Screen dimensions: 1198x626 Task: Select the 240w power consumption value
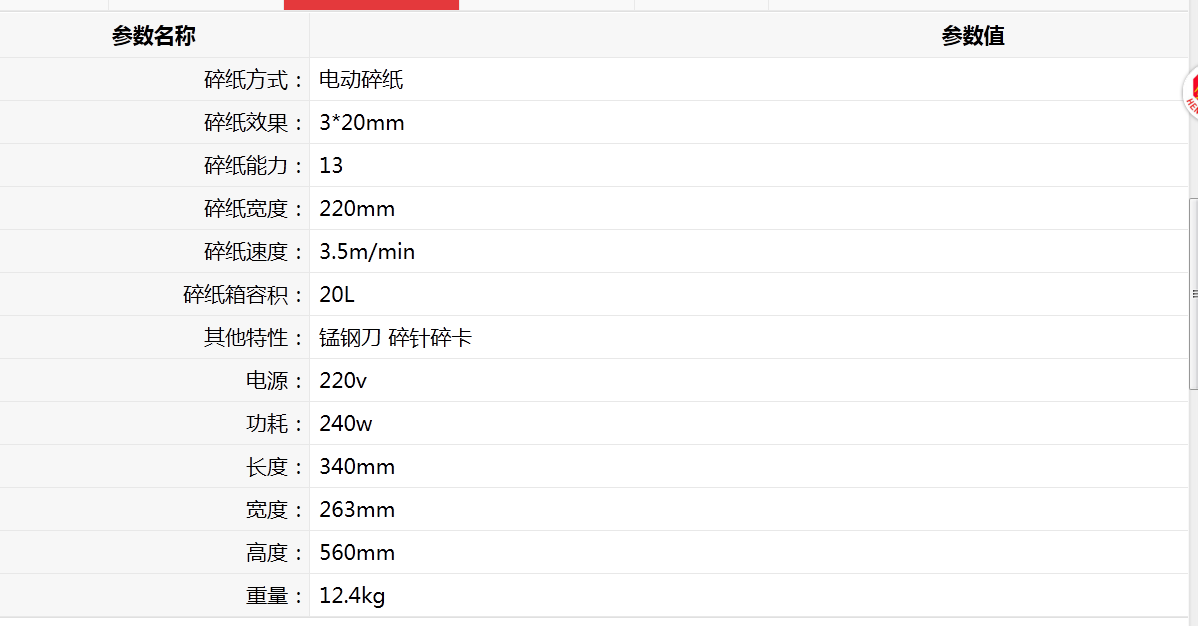point(345,423)
